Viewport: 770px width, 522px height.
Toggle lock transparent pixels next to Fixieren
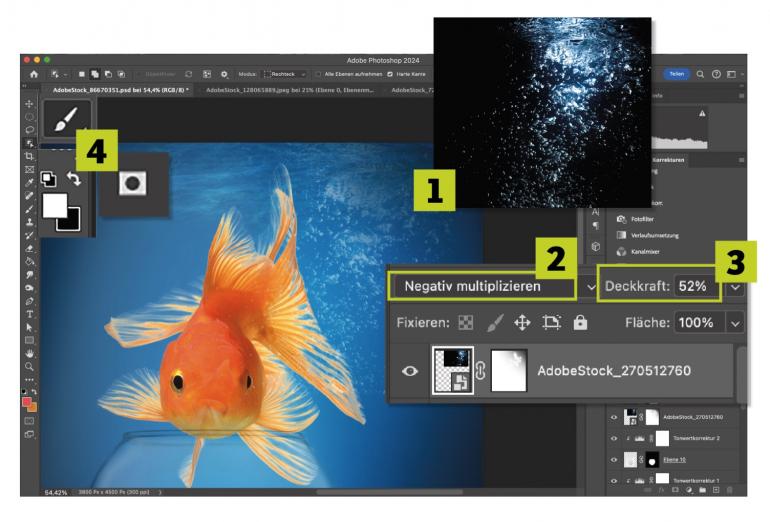pos(466,323)
